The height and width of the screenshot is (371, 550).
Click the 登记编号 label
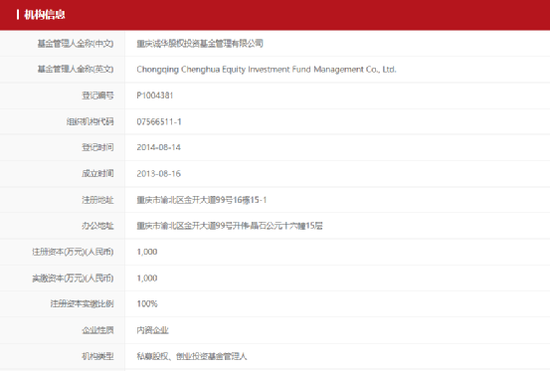[98, 95]
